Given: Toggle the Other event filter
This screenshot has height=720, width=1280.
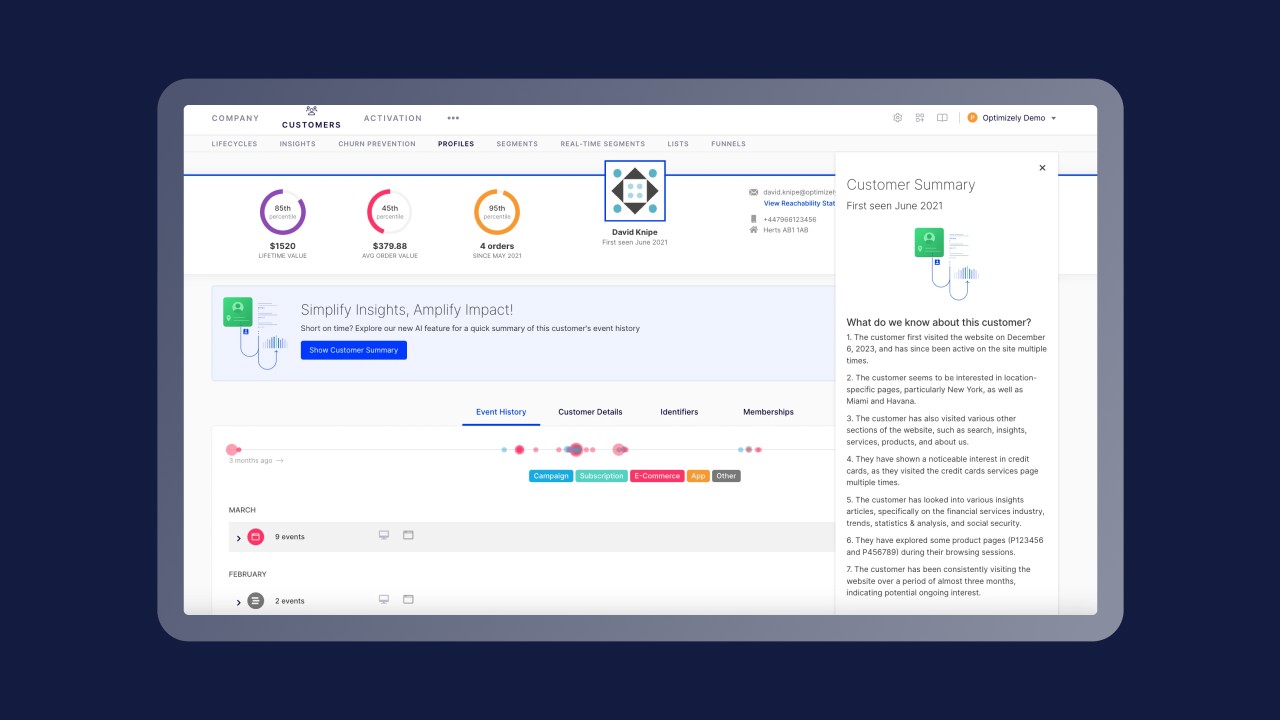Looking at the screenshot, I should pos(726,476).
